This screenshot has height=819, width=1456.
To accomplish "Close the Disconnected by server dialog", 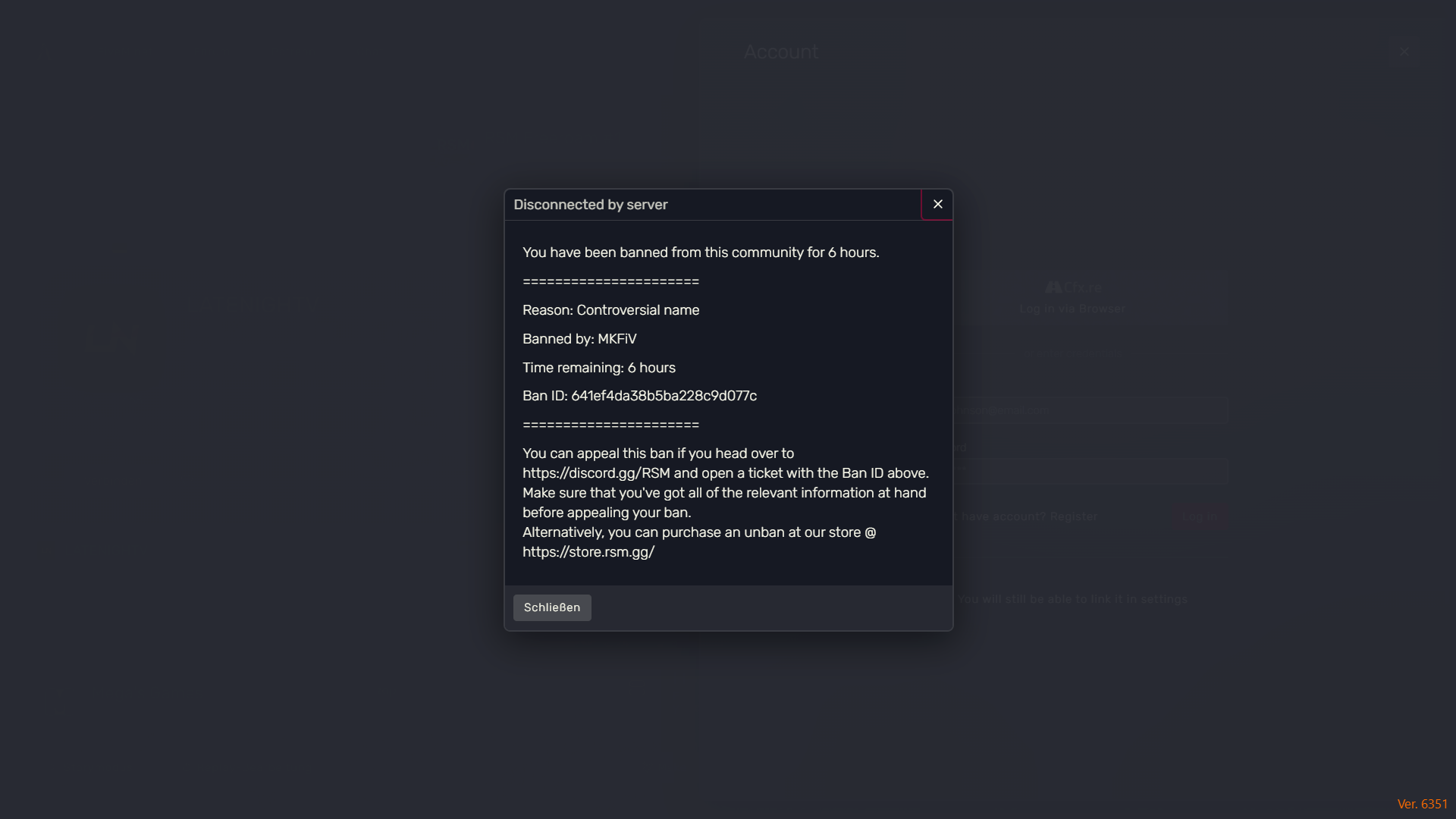I will pos(937,205).
